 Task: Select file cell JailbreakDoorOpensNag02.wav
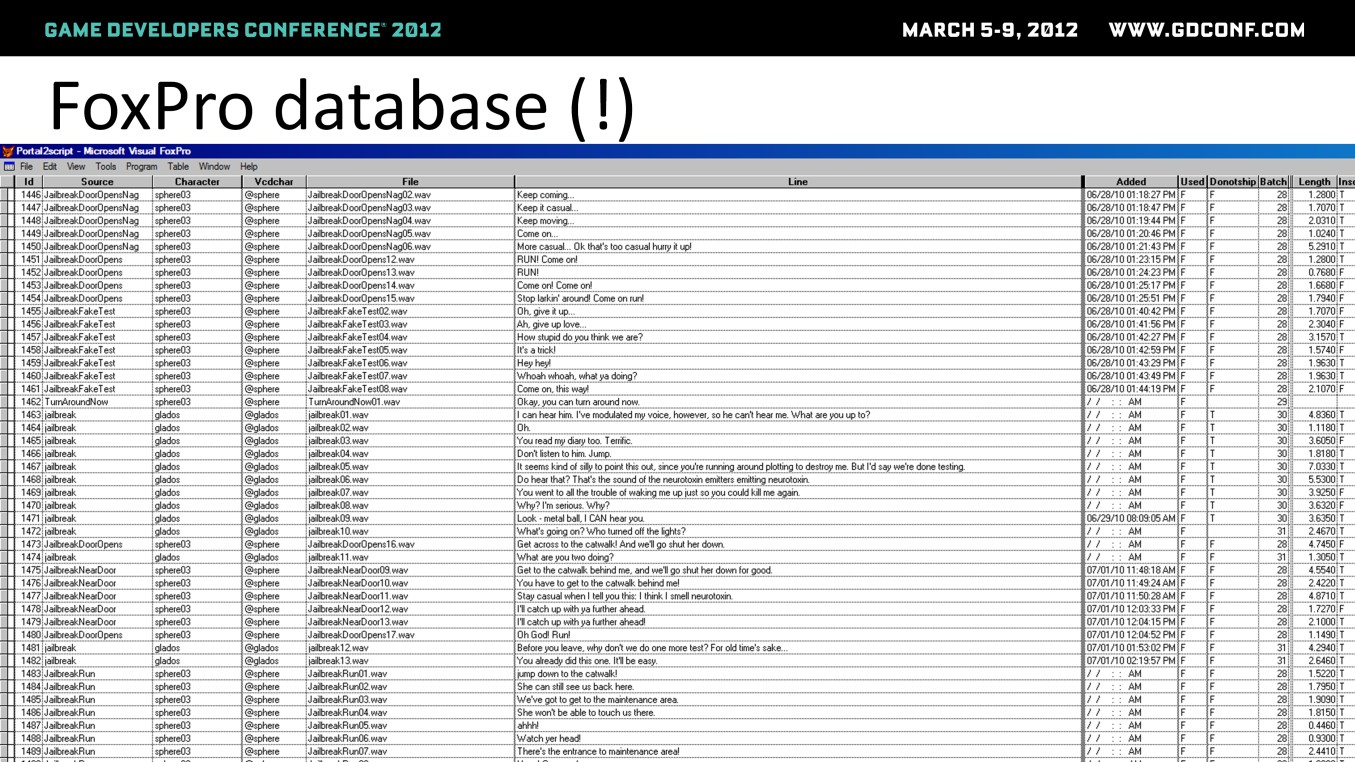(x=410, y=195)
